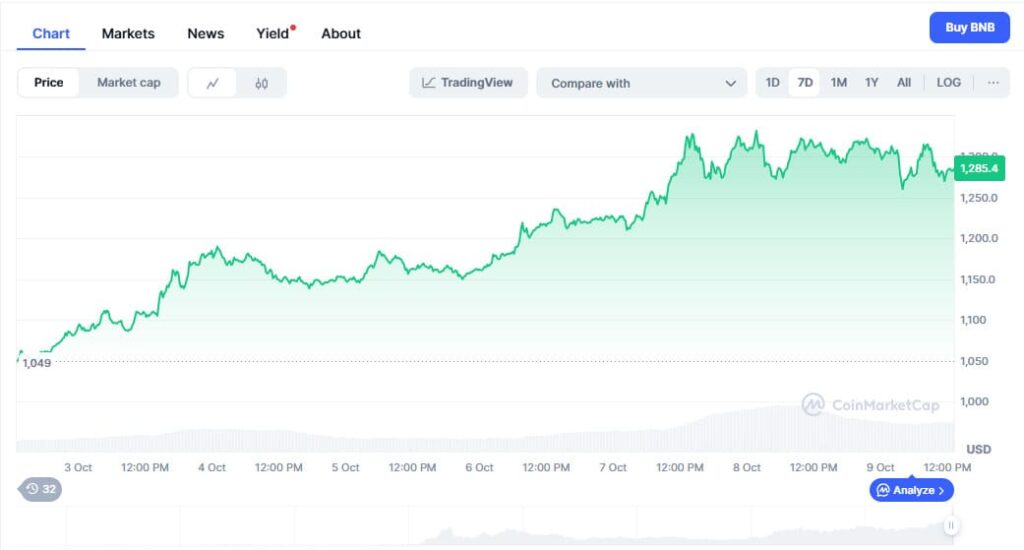Image resolution: width=1024 pixels, height=550 pixels.
Task: Click the Analyze button icon
Action: pos(883,490)
